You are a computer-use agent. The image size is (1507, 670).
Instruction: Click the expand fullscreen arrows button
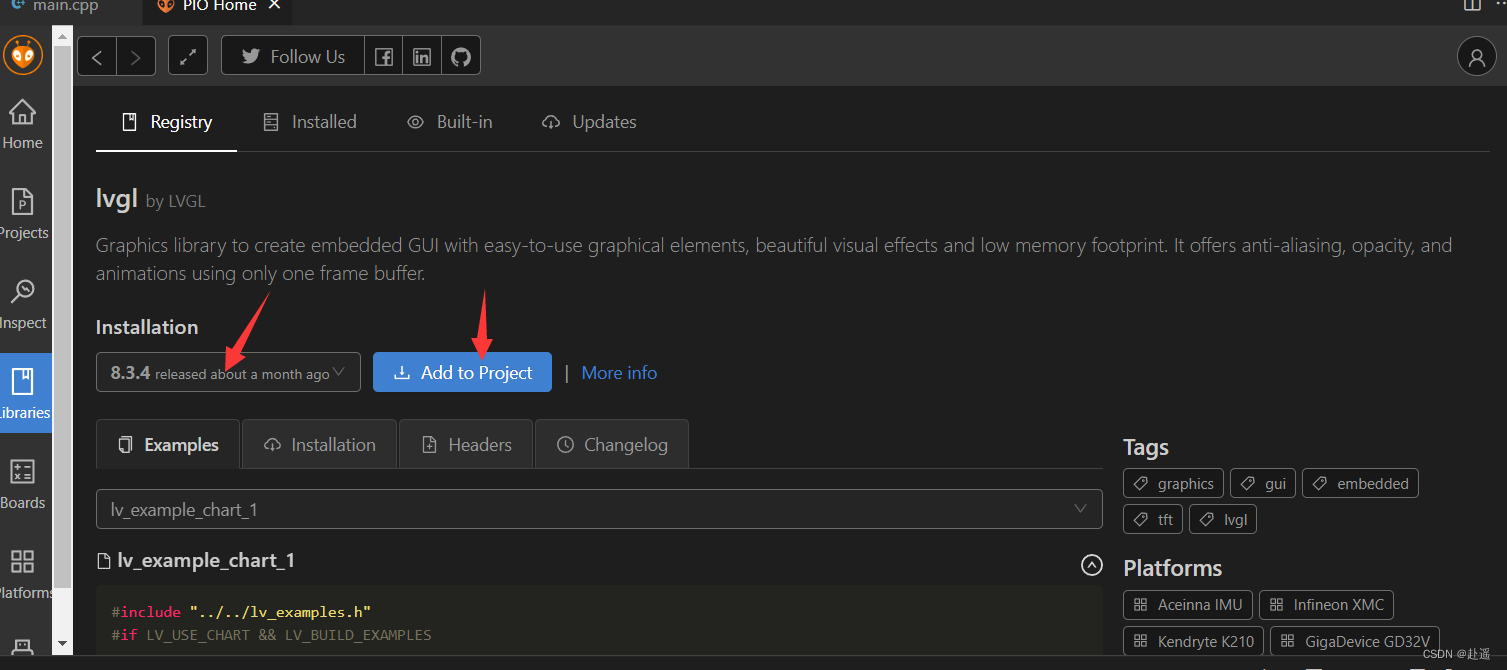(x=188, y=57)
